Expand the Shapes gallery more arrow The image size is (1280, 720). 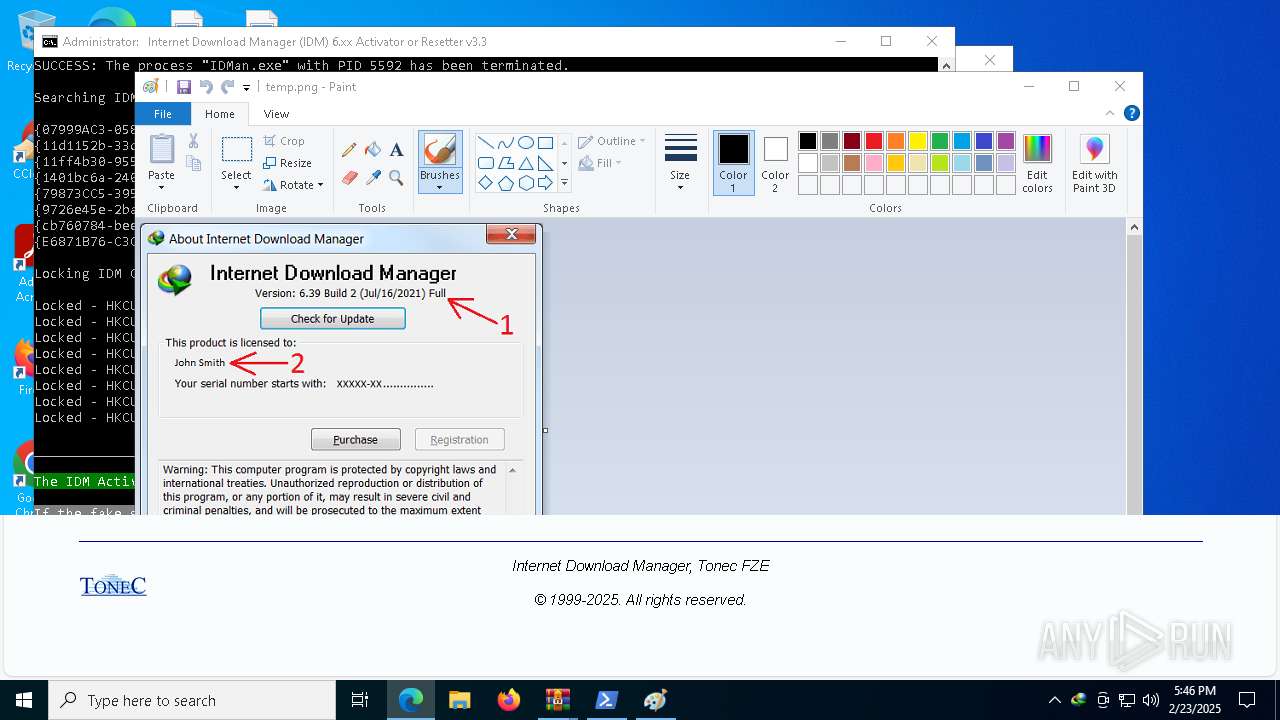click(564, 183)
